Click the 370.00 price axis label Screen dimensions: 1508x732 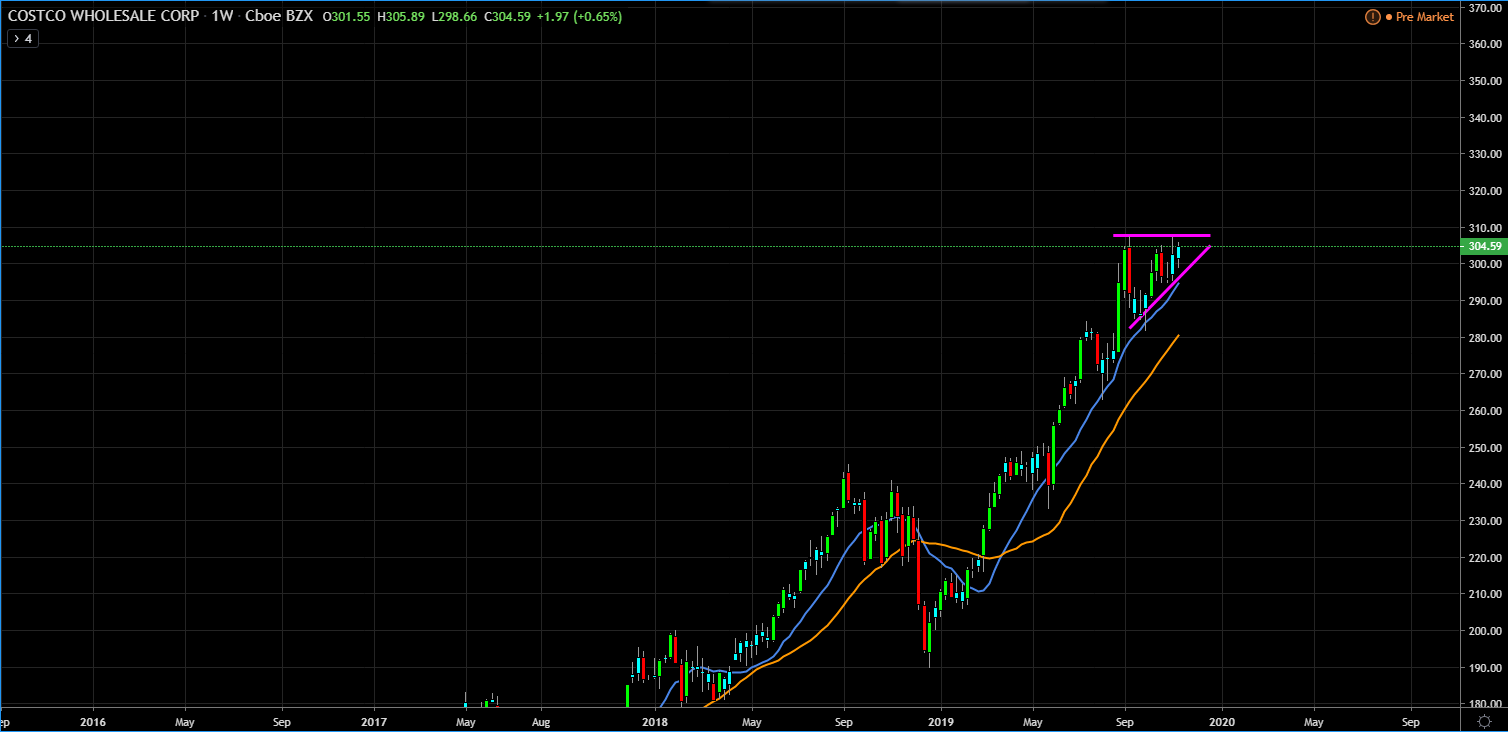[1485, 8]
